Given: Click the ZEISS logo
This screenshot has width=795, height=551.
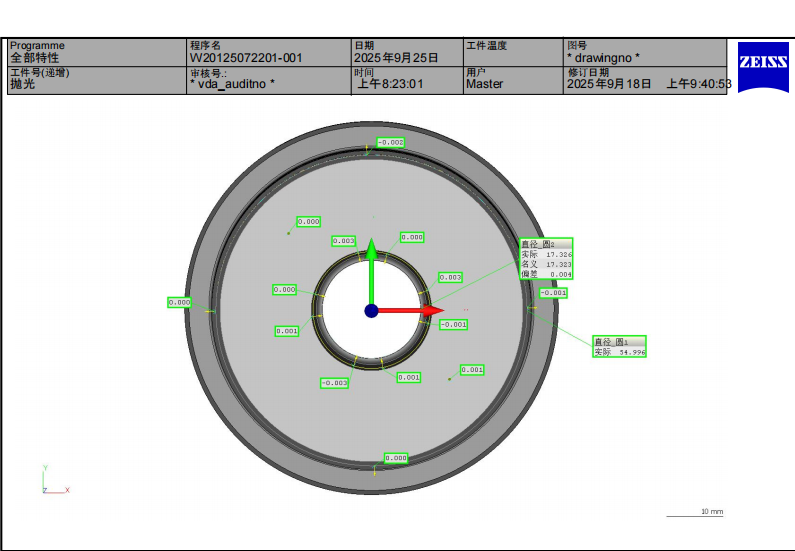Looking at the screenshot, I should tap(762, 62).
